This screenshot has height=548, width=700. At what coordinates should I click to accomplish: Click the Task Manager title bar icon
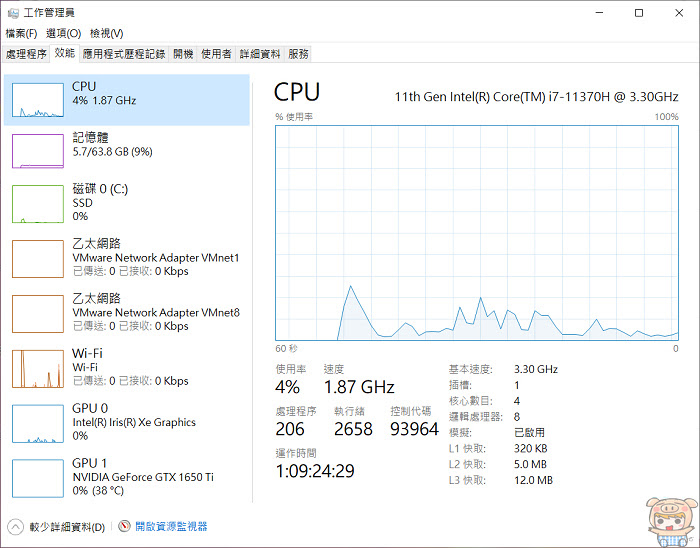pos(12,13)
